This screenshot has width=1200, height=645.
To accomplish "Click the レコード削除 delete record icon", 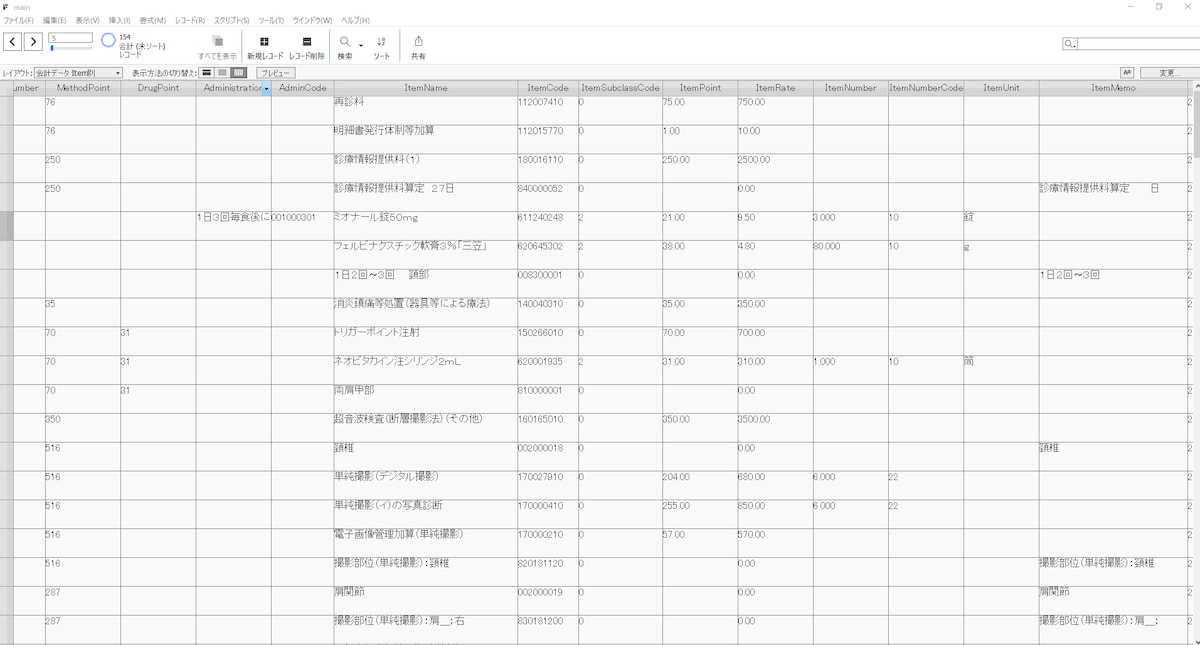I will (x=307, y=42).
